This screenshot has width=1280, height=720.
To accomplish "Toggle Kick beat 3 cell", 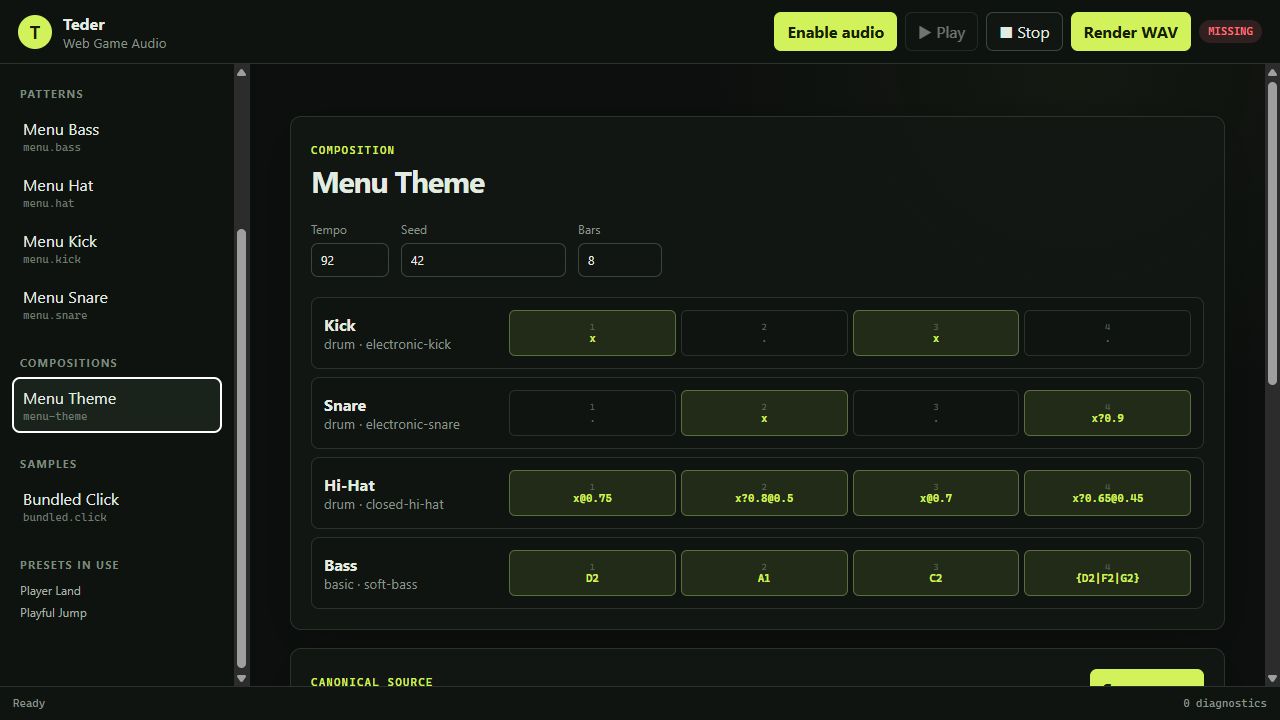I will [936, 333].
